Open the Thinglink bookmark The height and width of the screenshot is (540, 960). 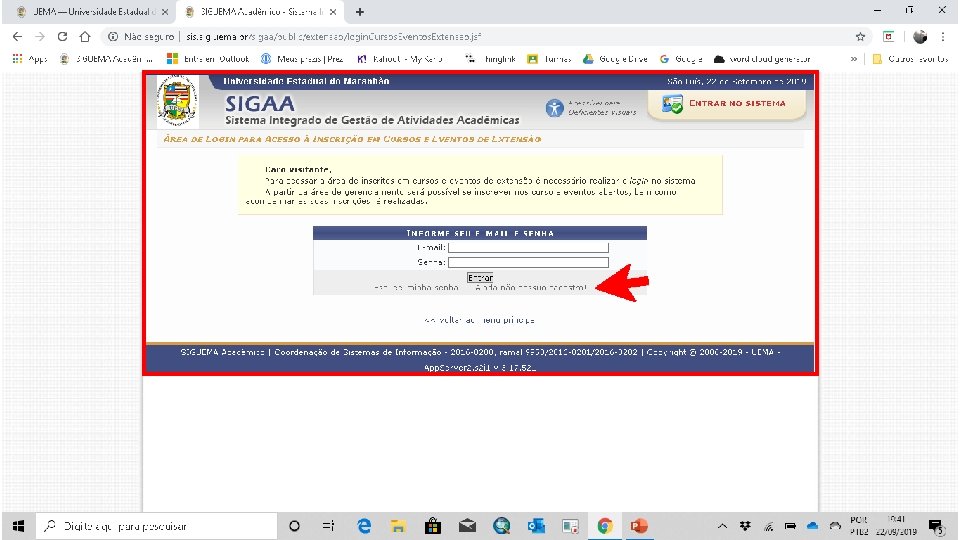point(490,59)
